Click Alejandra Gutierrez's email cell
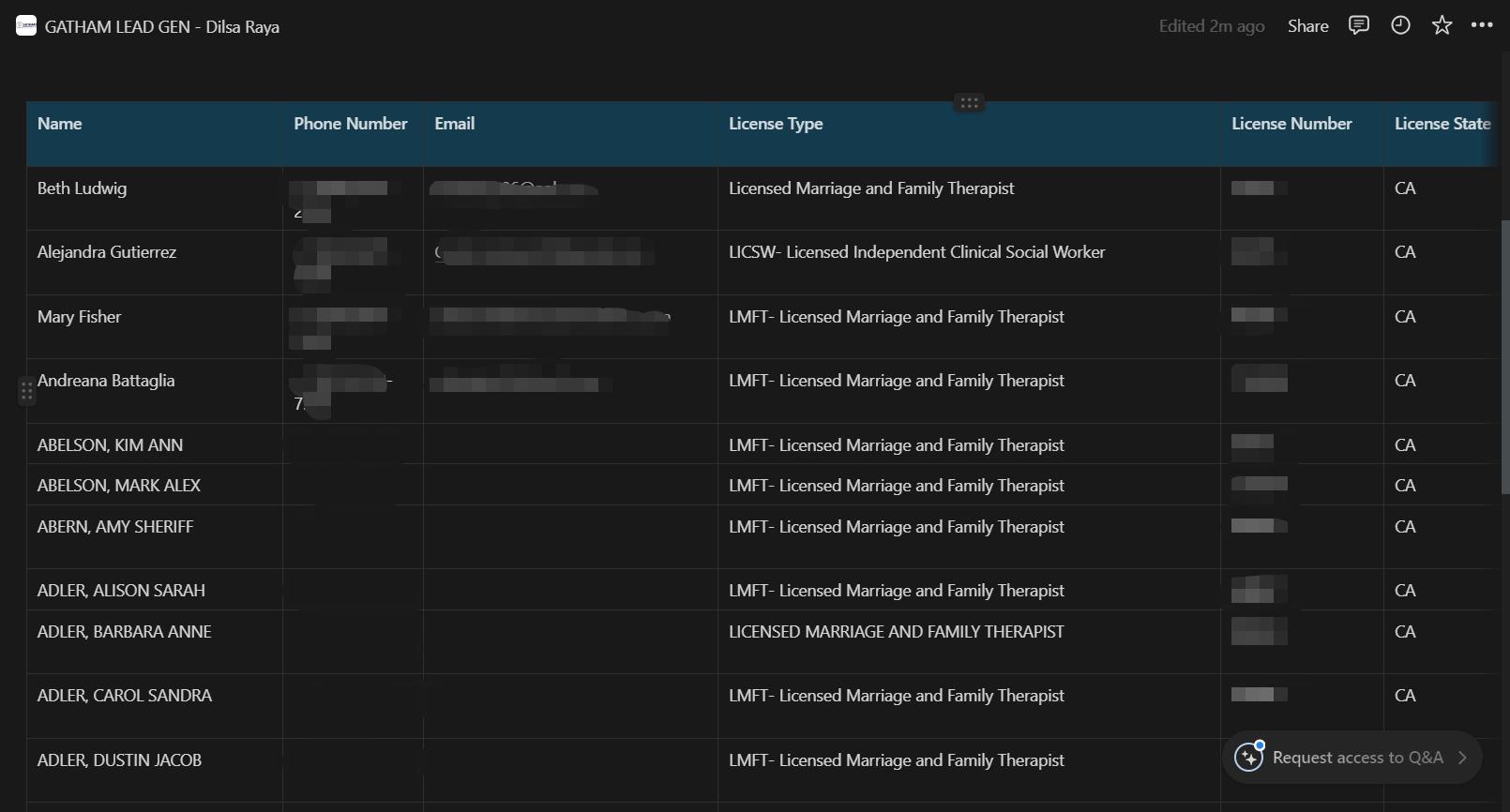Viewport: 1510px width, 812px height. 570,263
